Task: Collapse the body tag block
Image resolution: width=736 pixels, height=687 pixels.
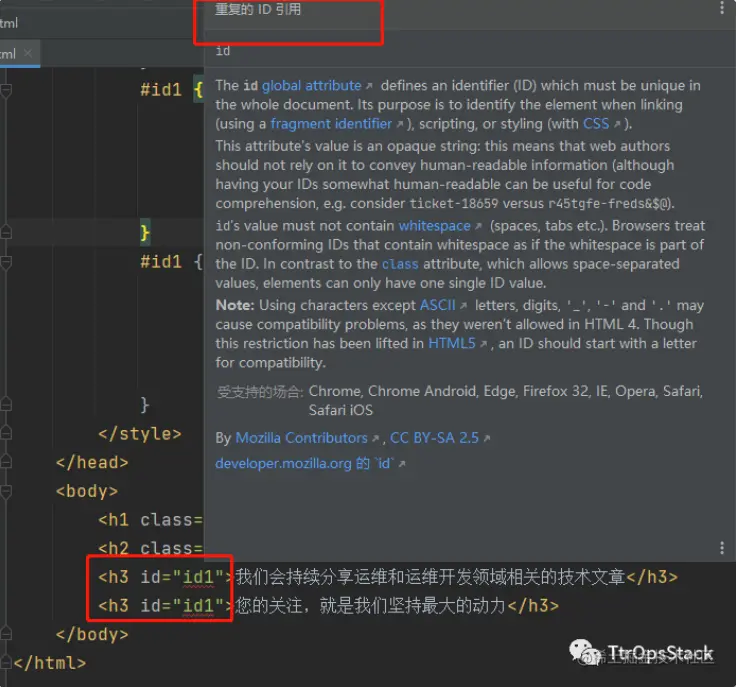Action: coord(6,491)
